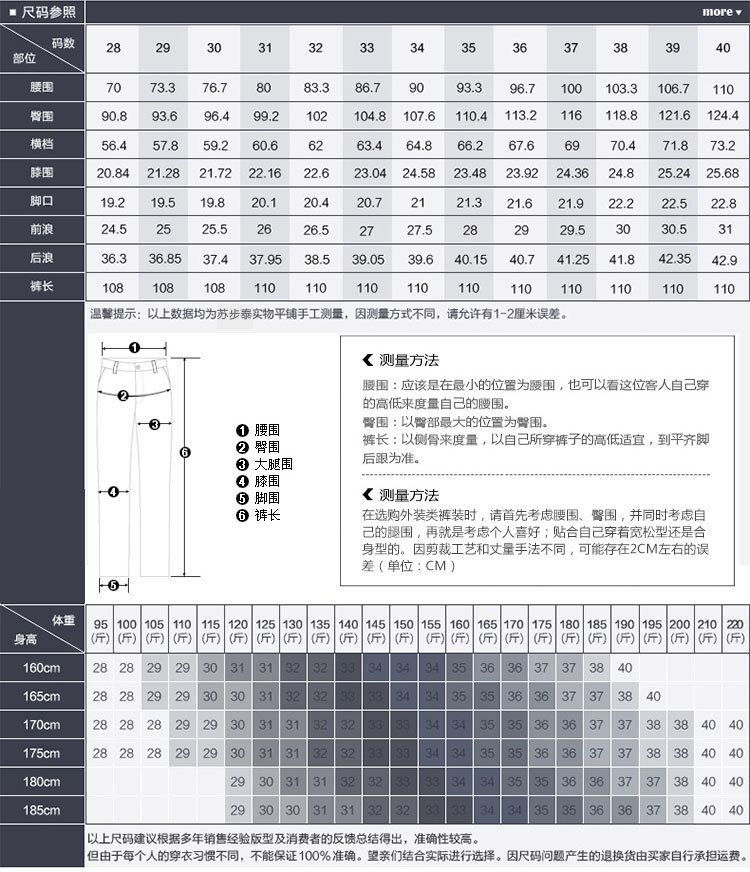Click knee value 20.84
Screen dimensions: 750x872
pyautogui.click(x=113, y=174)
